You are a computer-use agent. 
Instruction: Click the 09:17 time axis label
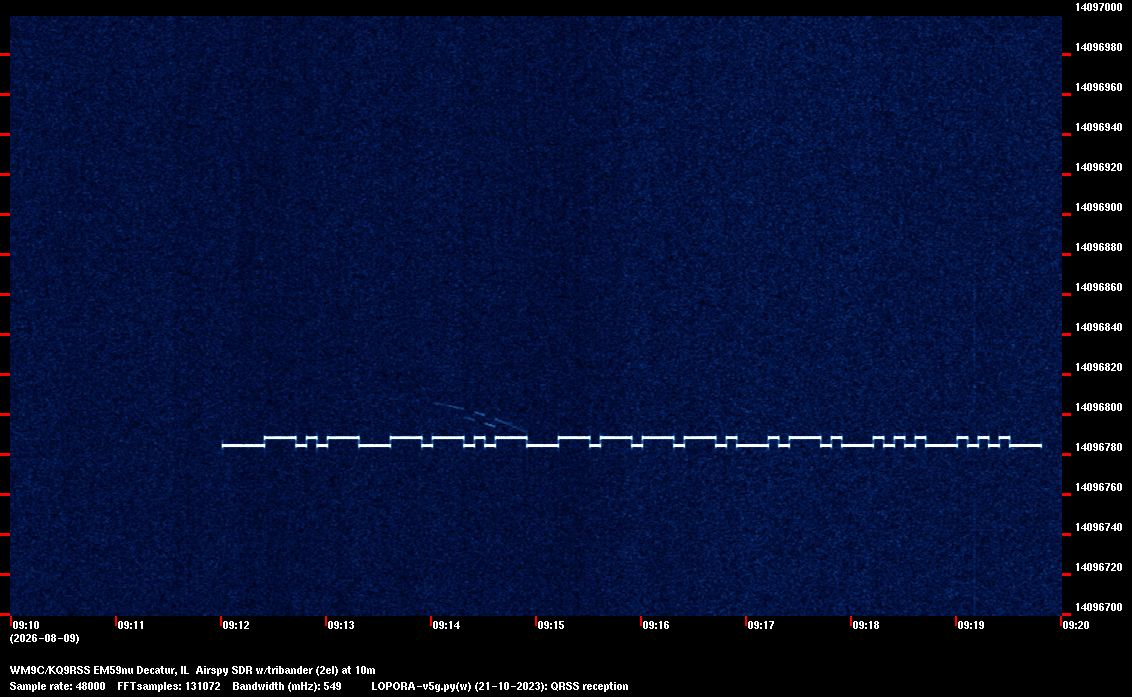(x=761, y=625)
